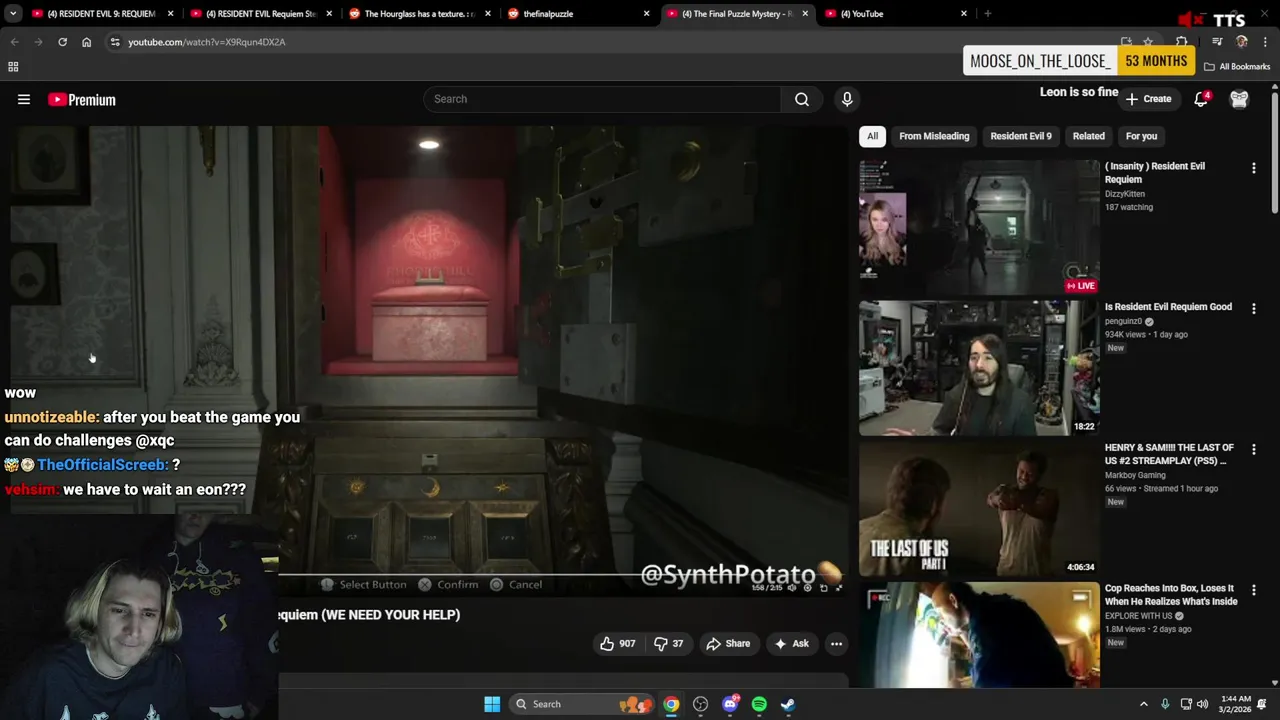Enter fullscreen on the video player
Screen dimensions: 1280x720
838,588
